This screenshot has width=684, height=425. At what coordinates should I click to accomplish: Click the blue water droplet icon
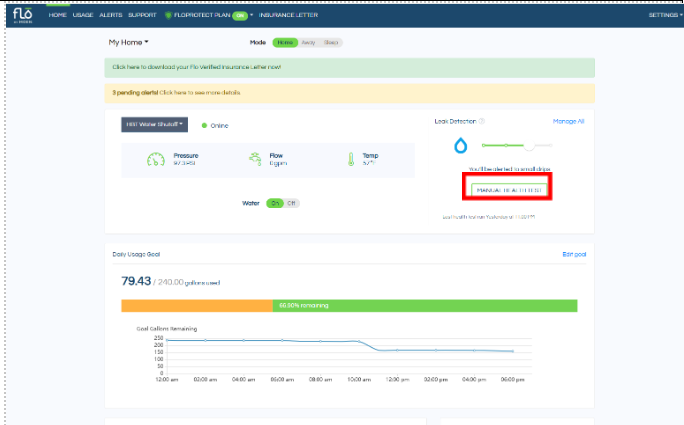click(x=461, y=146)
